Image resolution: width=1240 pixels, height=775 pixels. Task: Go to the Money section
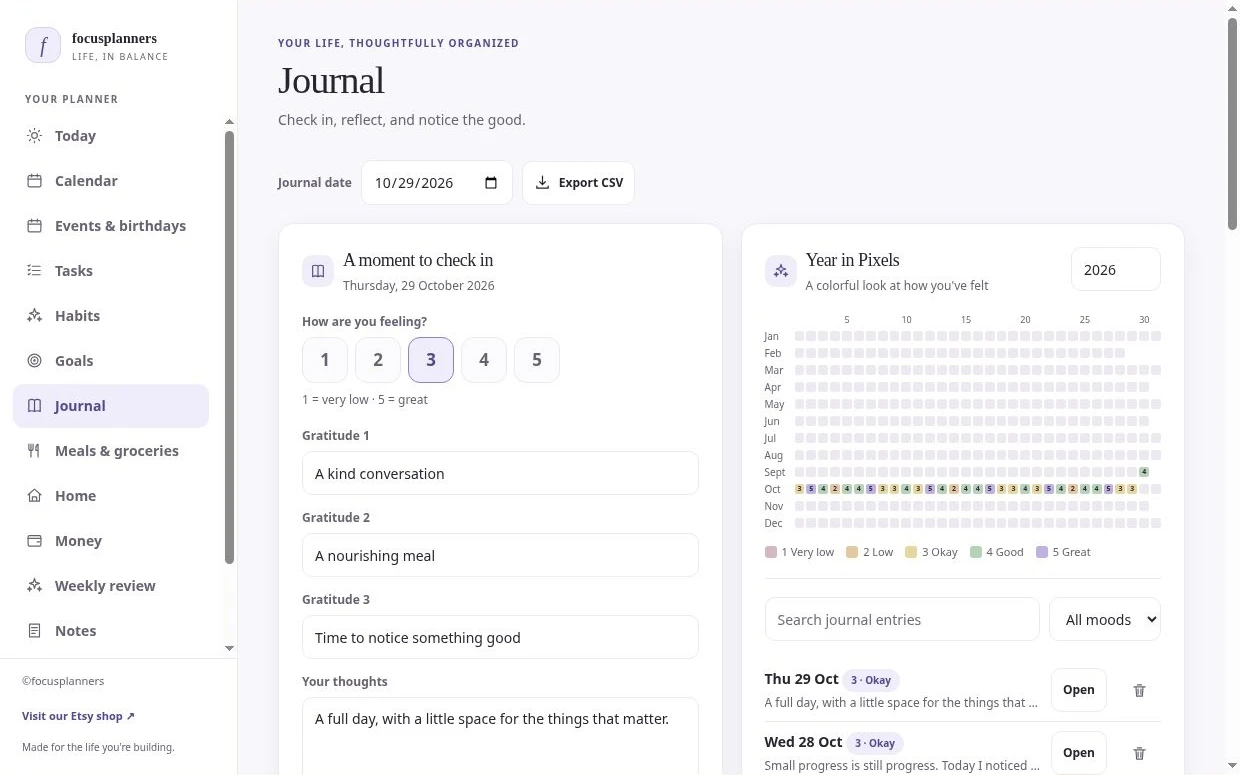pyautogui.click(x=111, y=541)
